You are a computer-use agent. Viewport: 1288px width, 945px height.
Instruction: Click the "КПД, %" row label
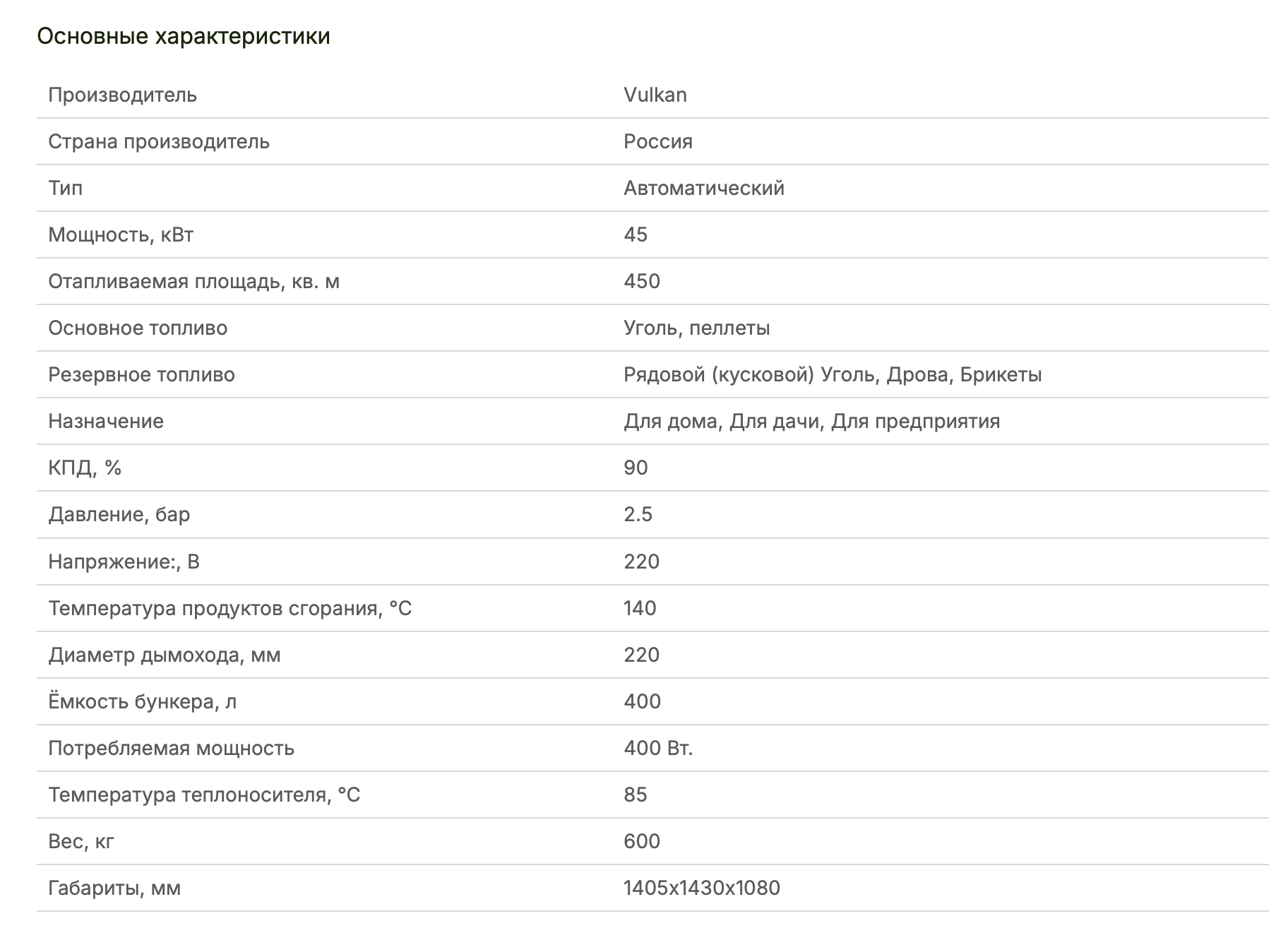[85, 468]
